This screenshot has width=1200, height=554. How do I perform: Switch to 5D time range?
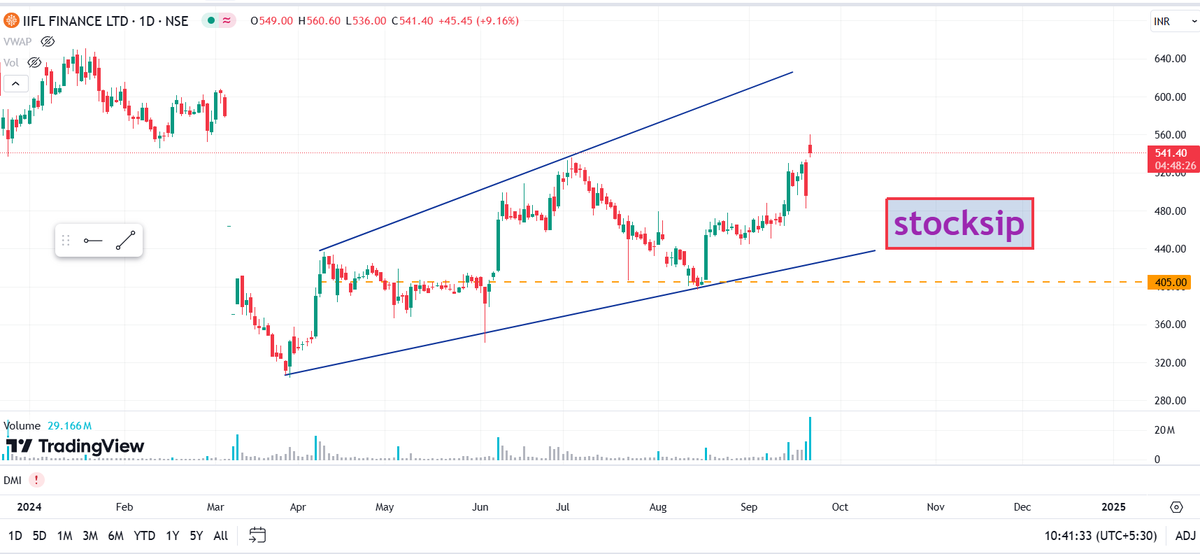point(39,535)
